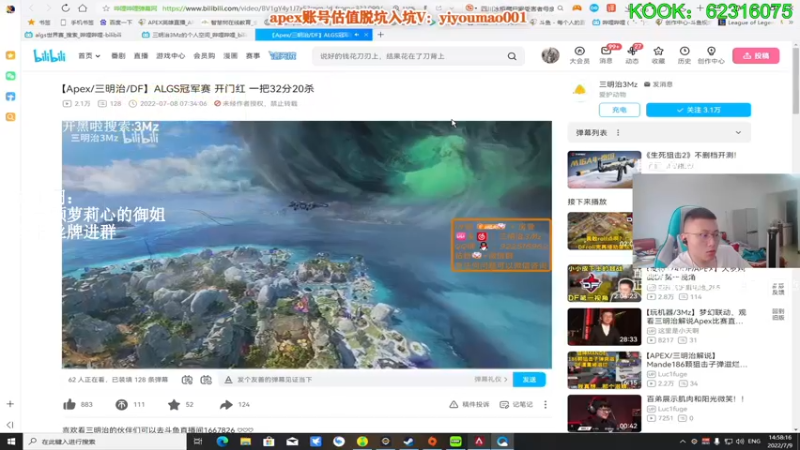Screen dimensions: 800x450
Task: Open danmaku list three-dot options
Action: tap(618, 133)
